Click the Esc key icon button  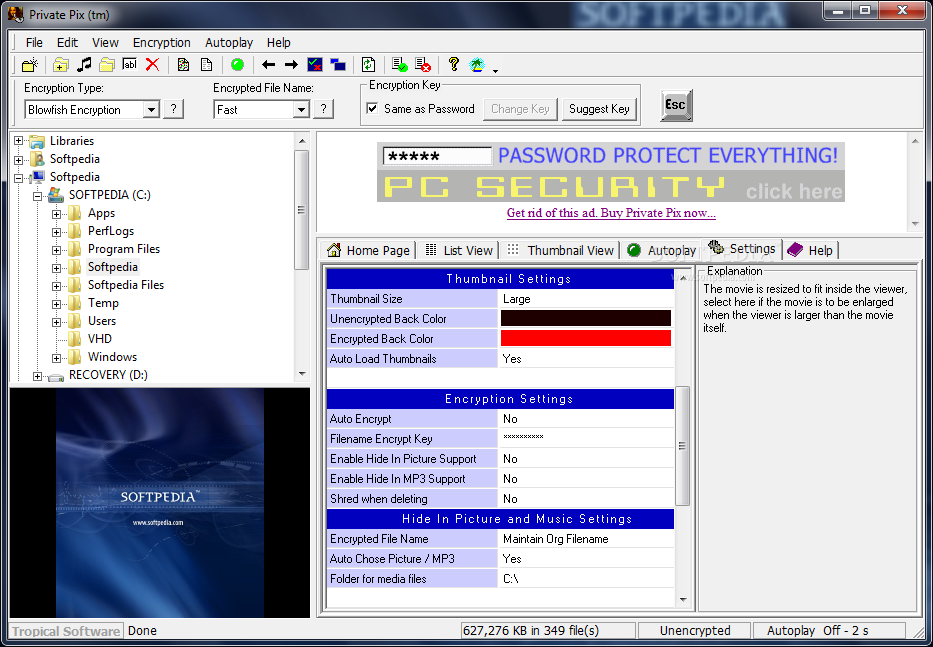(676, 105)
